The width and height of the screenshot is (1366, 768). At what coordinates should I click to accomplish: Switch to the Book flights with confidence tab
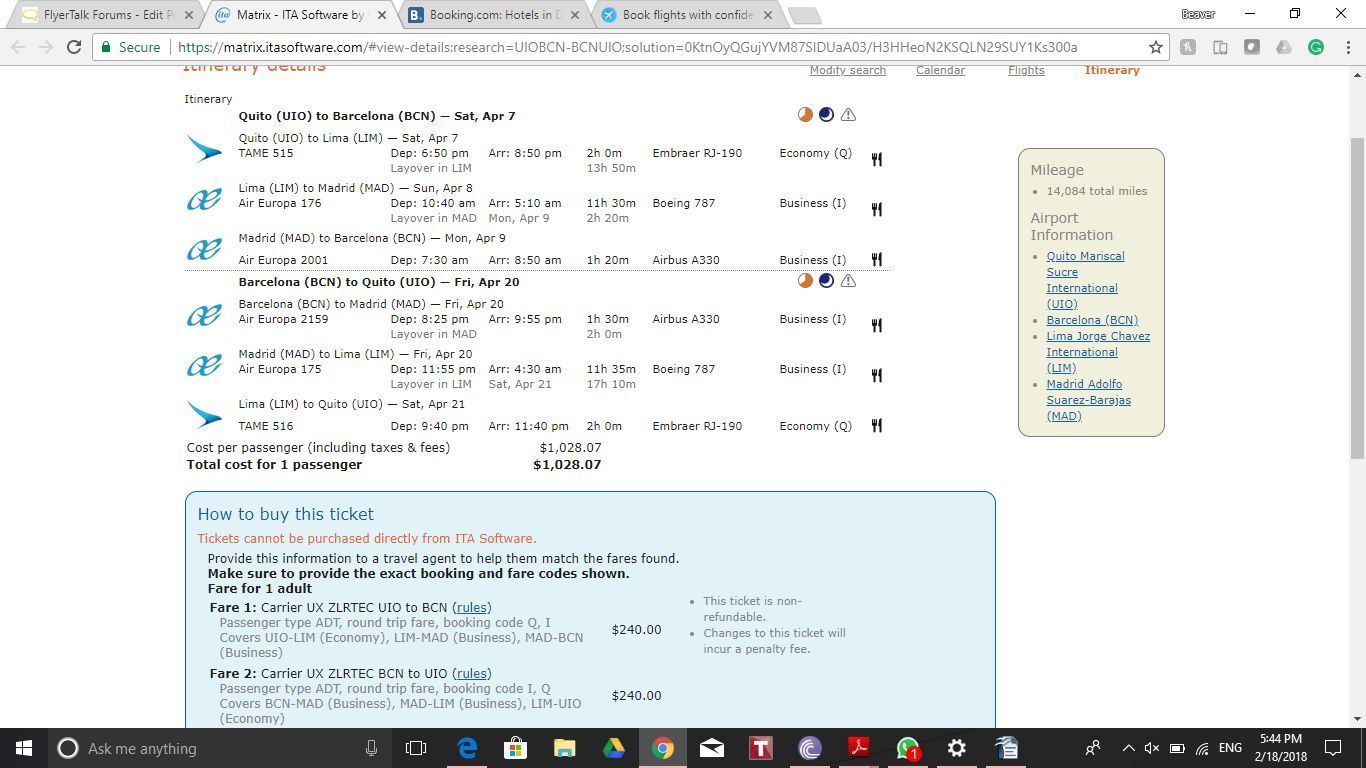(686, 15)
